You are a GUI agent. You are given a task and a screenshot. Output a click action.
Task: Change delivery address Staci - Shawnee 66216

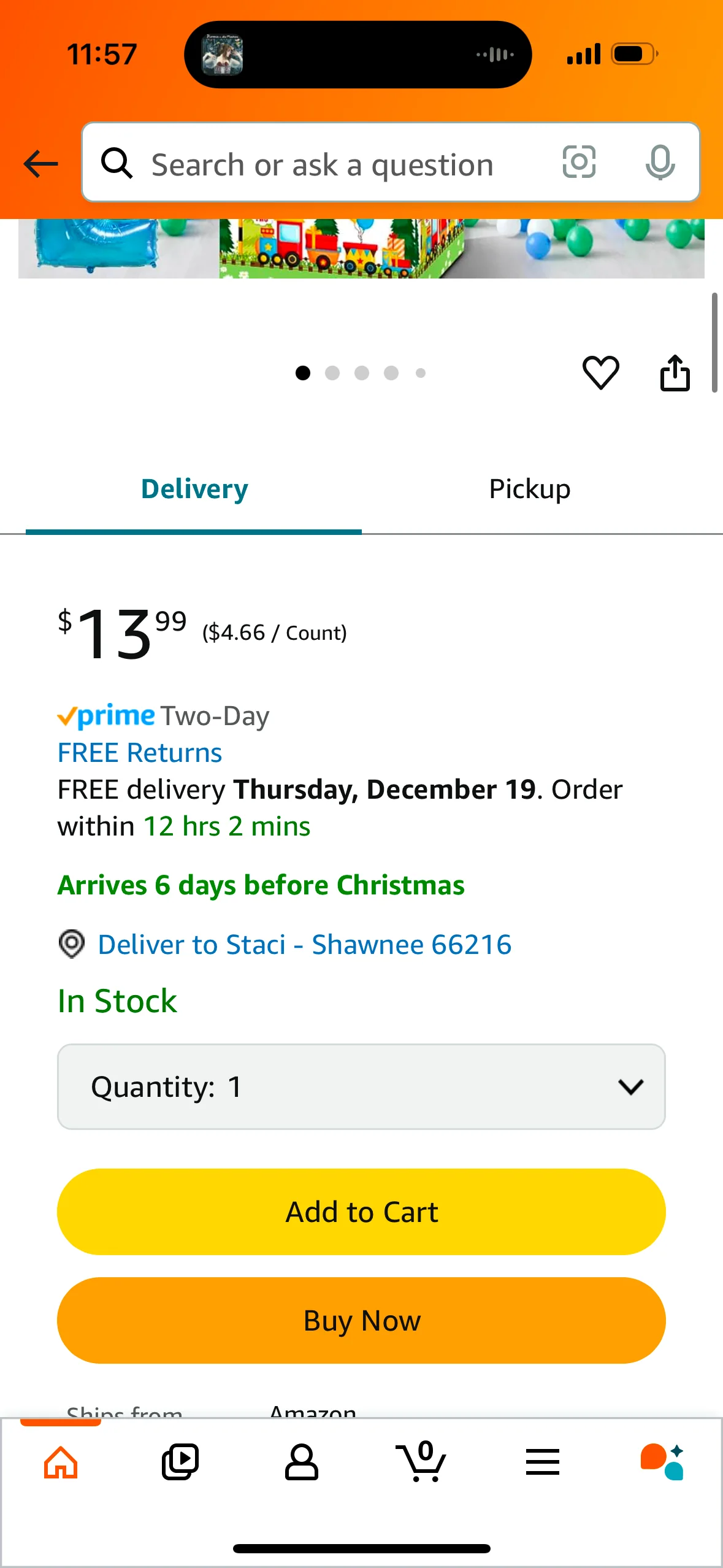[x=304, y=945]
